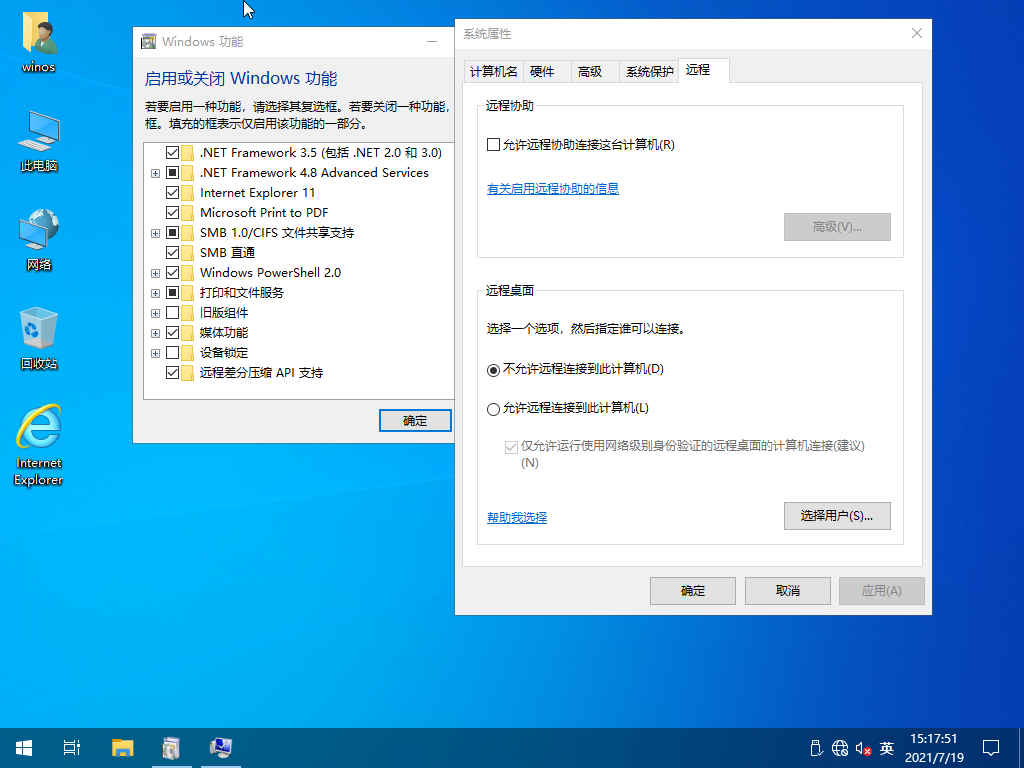Click the 选择用户(S)... button

[x=837, y=516]
